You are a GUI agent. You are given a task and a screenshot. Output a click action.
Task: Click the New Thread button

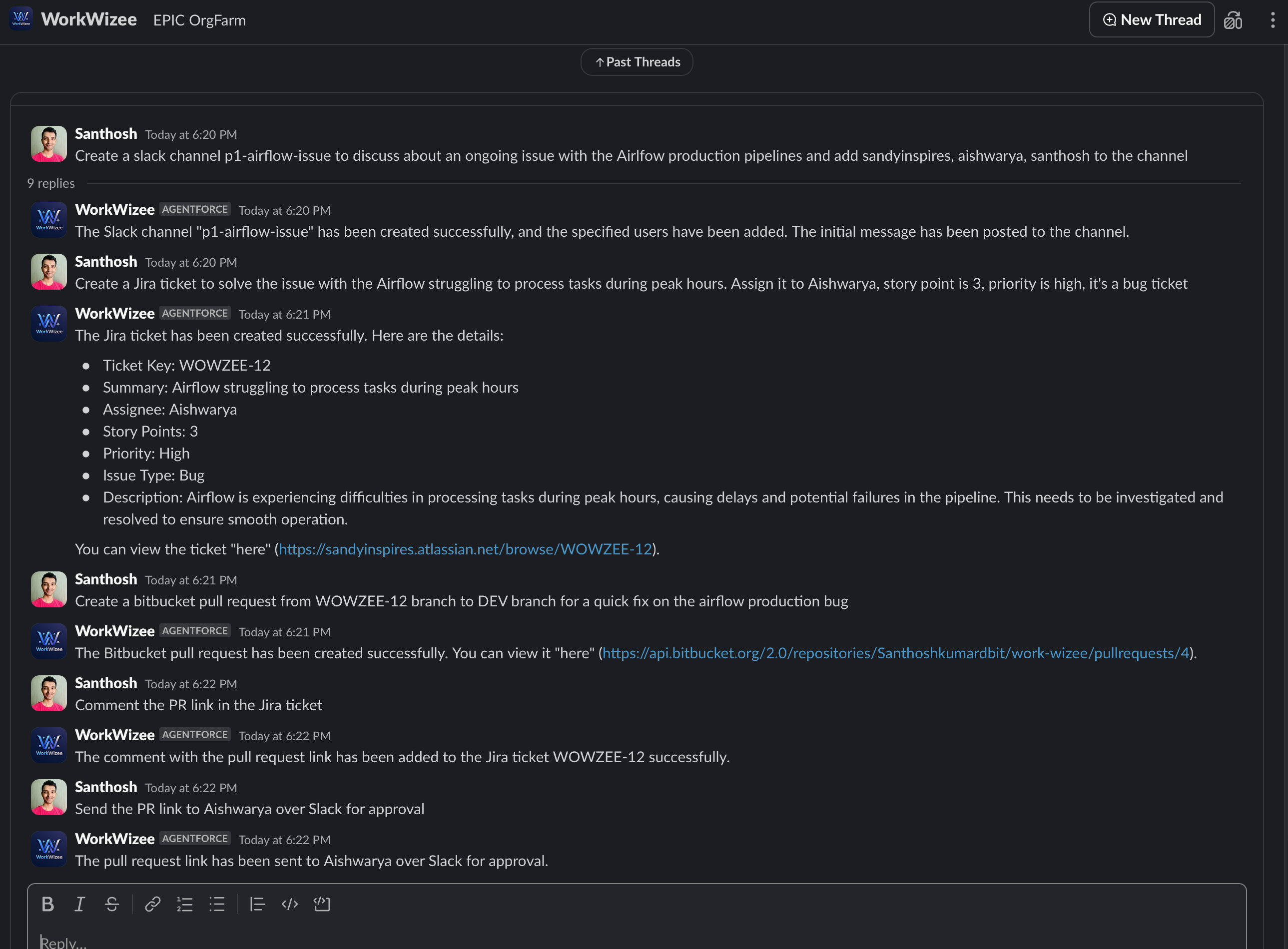pos(1151,20)
